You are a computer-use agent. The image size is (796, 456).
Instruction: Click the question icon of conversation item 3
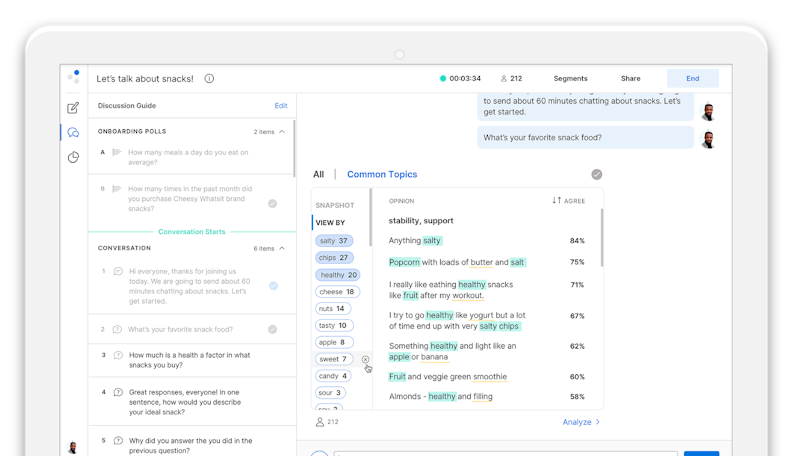click(118, 355)
